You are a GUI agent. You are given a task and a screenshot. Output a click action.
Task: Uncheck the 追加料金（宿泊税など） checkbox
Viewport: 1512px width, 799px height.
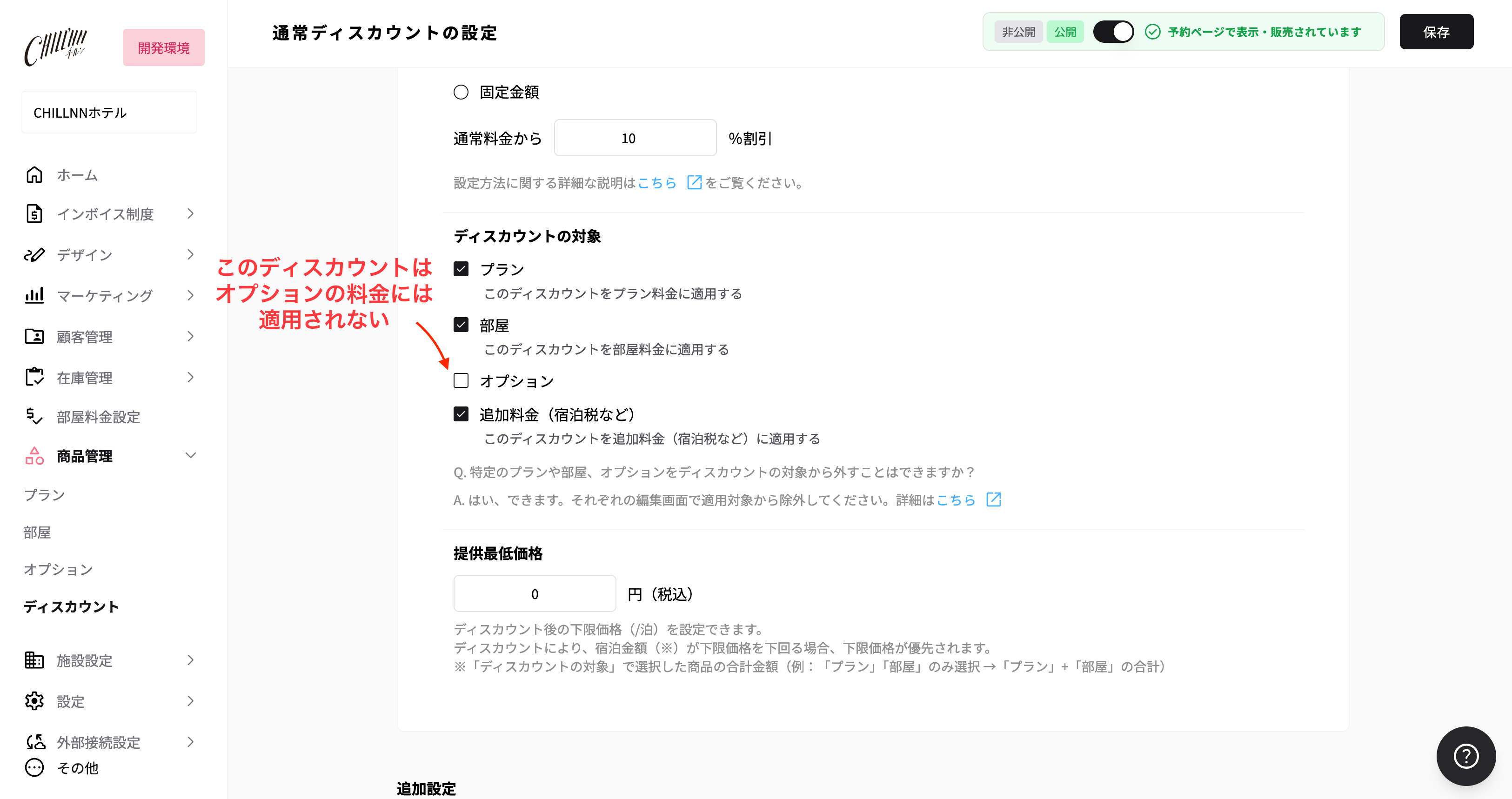(x=461, y=414)
